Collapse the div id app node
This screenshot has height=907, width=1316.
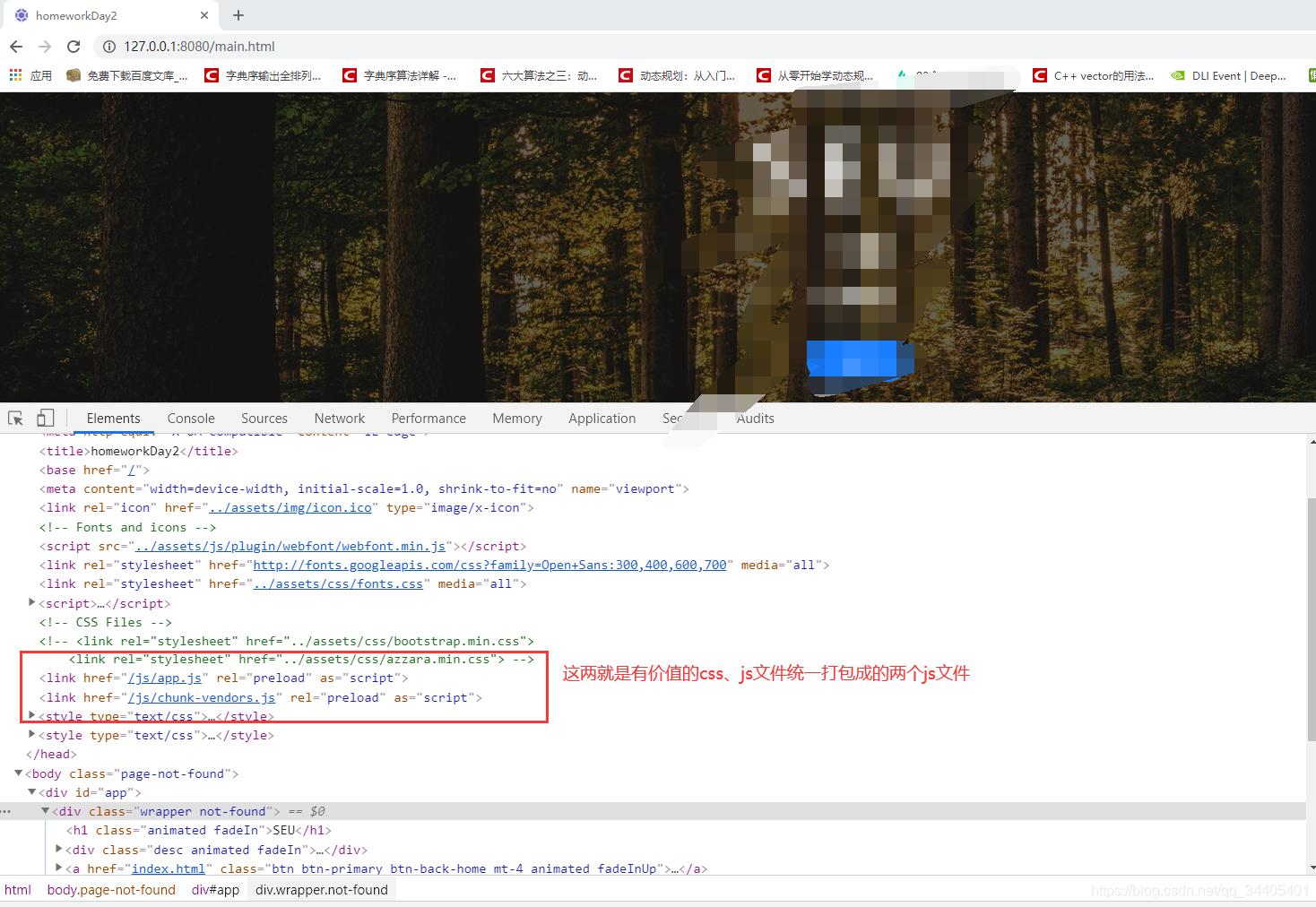32,792
